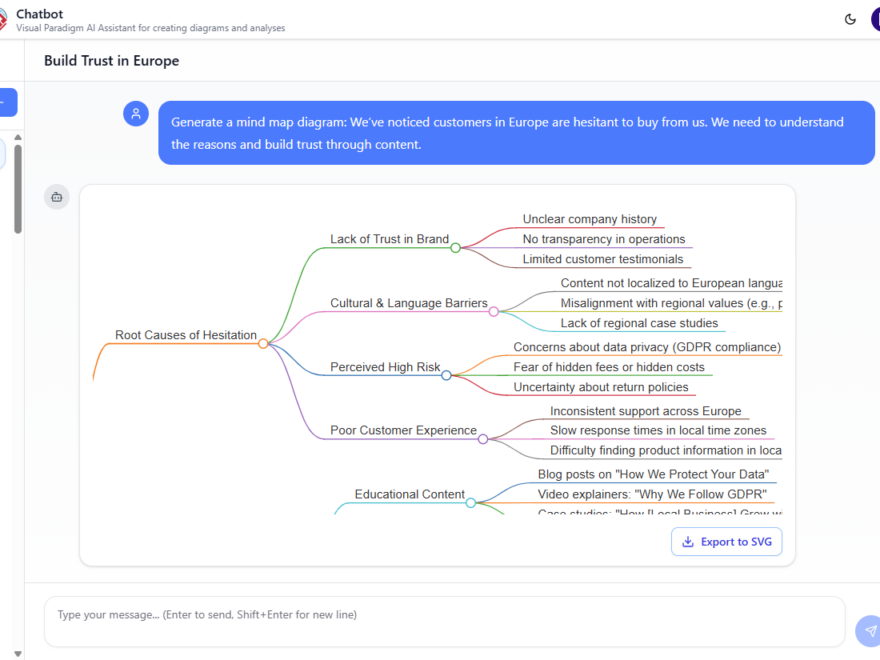The image size is (880, 660).
Task: Collapse the Root Causes of Hesitation node
Action: [263, 343]
